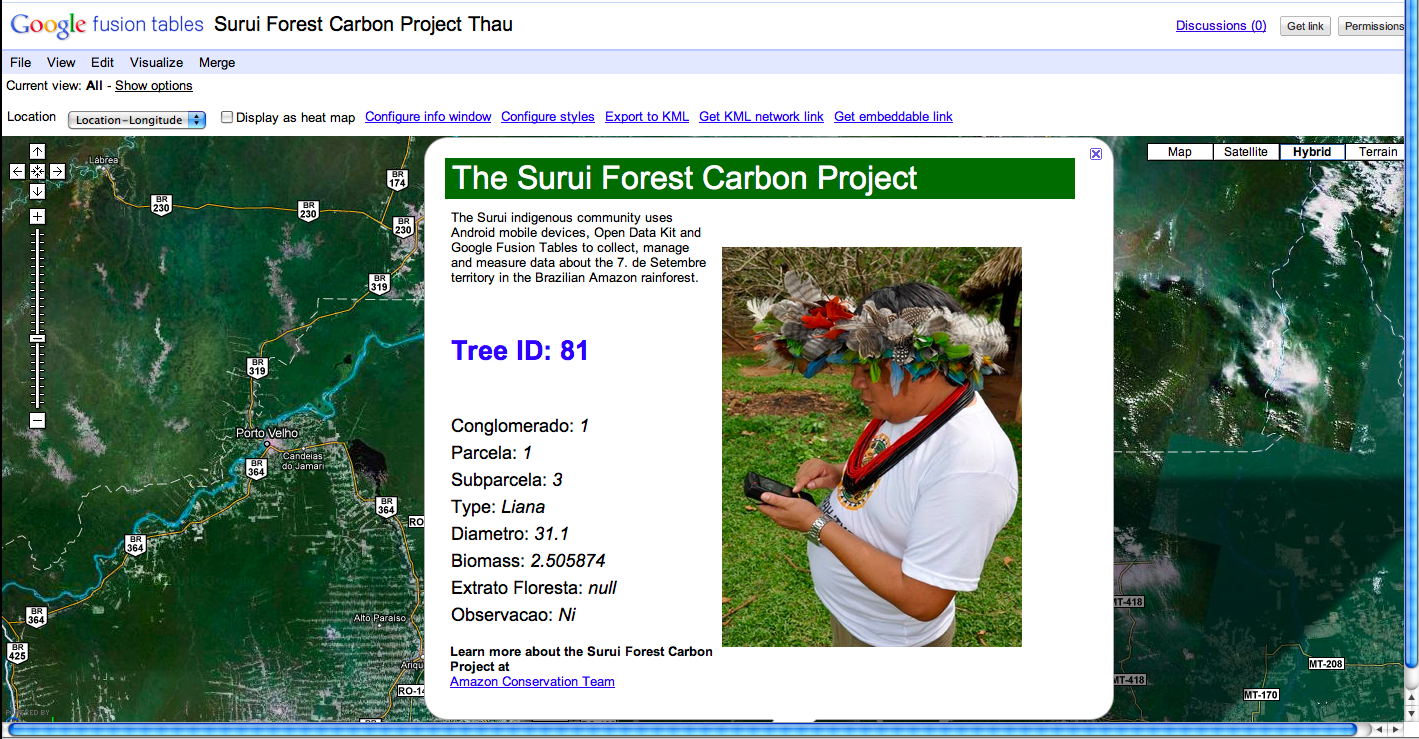Pan the map up with arrow
The width and height of the screenshot is (1419, 739).
pos(37,151)
